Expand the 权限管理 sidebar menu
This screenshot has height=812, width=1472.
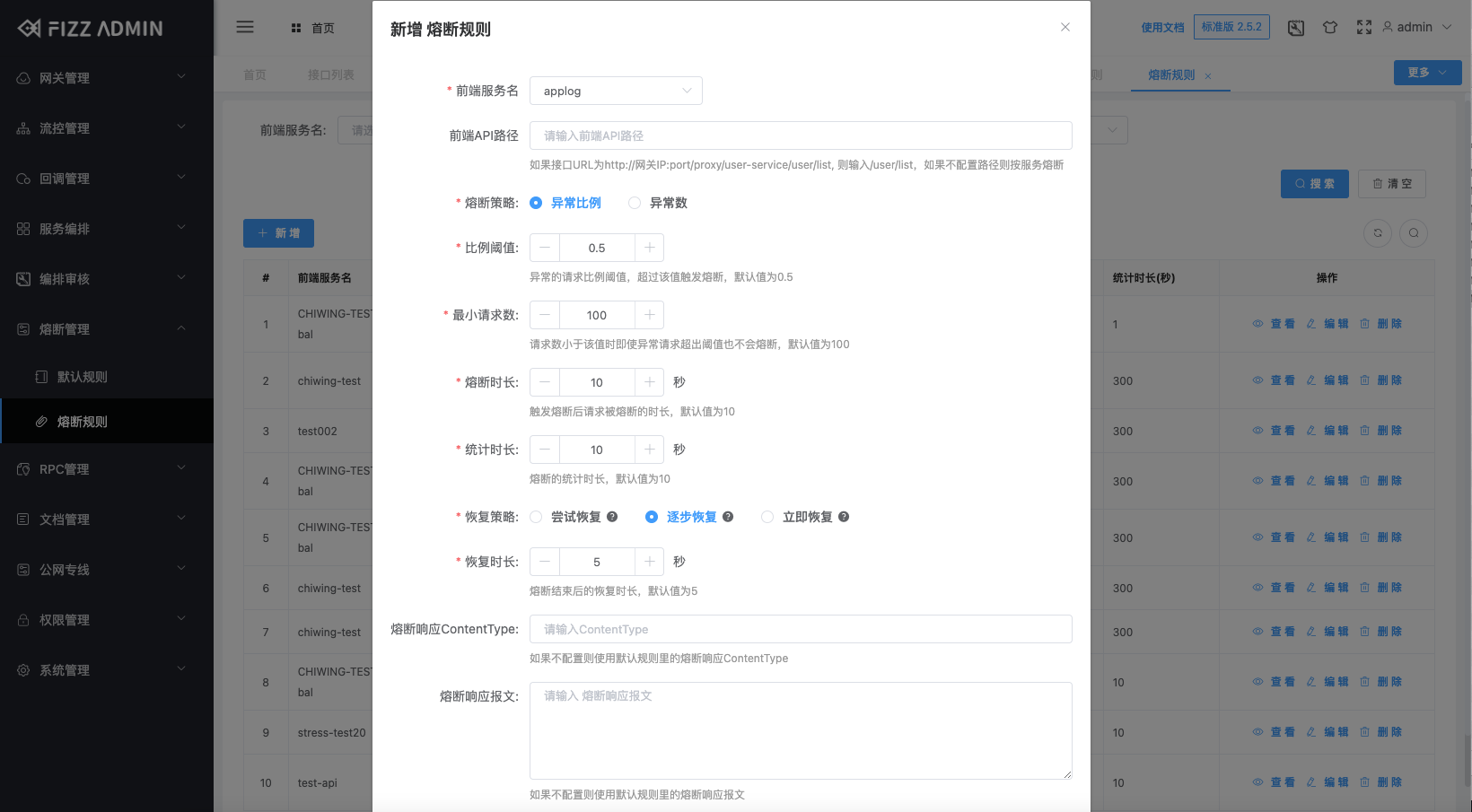coord(107,620)
